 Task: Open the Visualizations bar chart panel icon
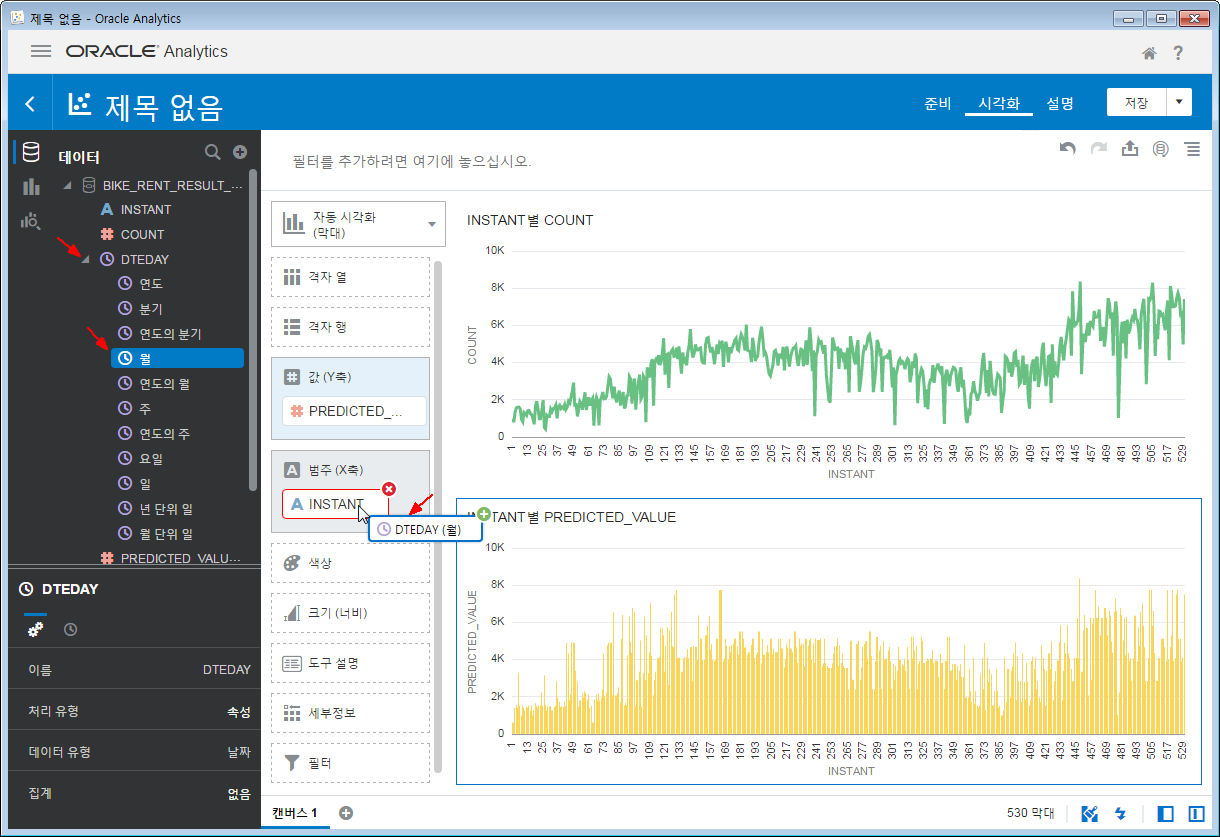(31, 186)
